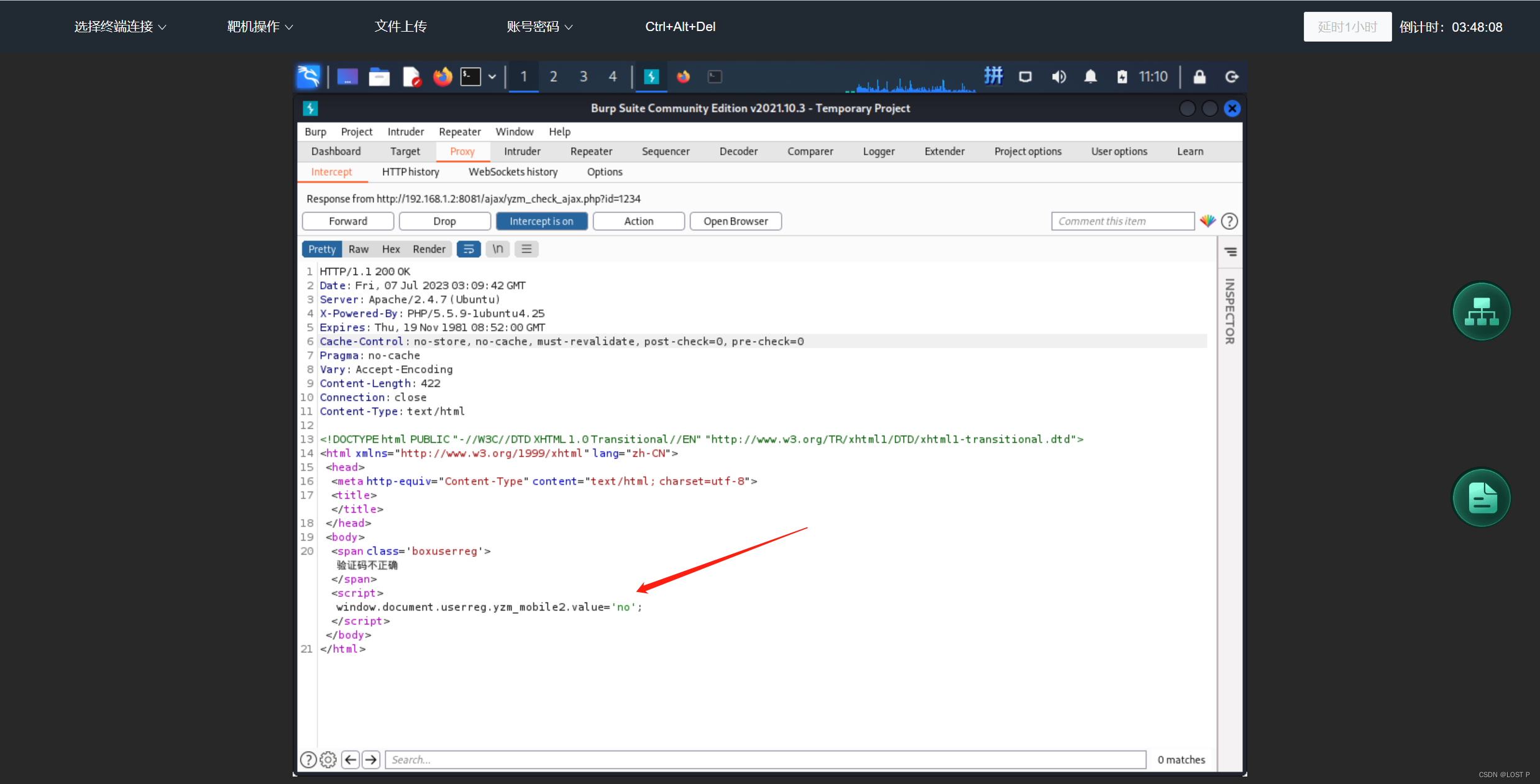Open the Intruder menu in menu bar
Image resolution: width=1540 pixels, height=784 pixels.
pyautogui.click(x=406, y=132)
